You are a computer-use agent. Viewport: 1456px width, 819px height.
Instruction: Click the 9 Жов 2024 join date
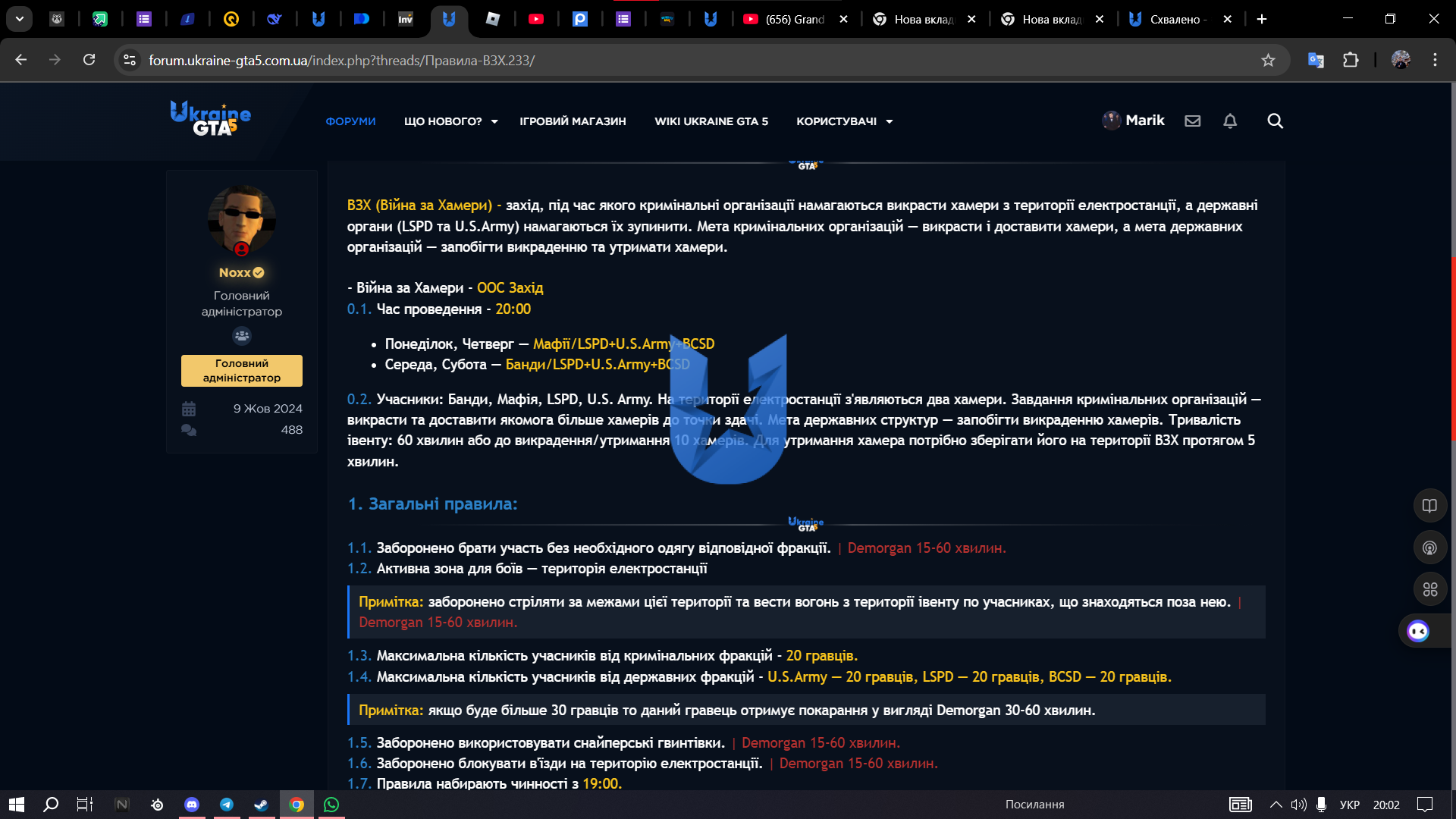pos(268,408)
